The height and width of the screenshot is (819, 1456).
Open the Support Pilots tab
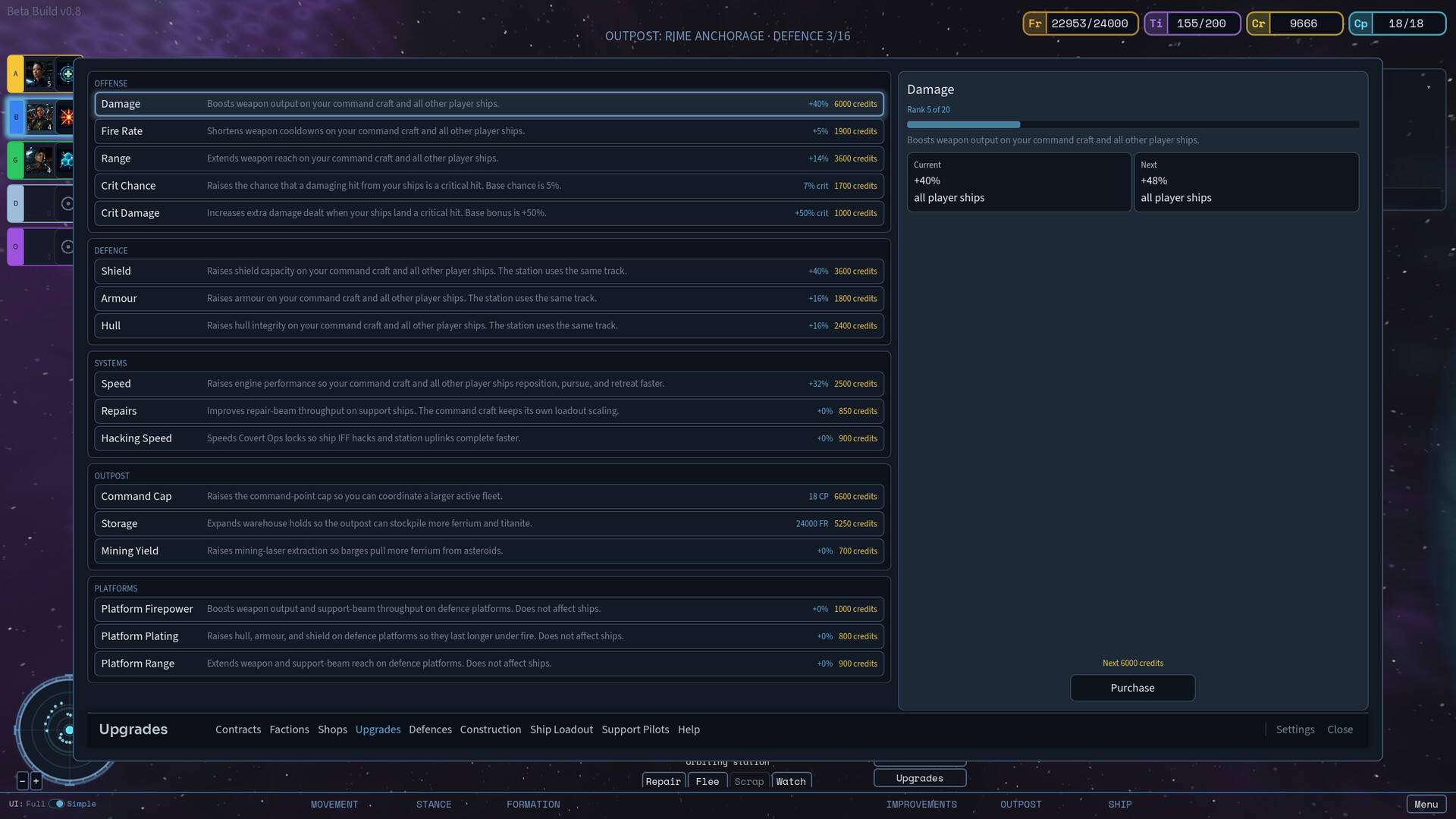pos(635,730)
